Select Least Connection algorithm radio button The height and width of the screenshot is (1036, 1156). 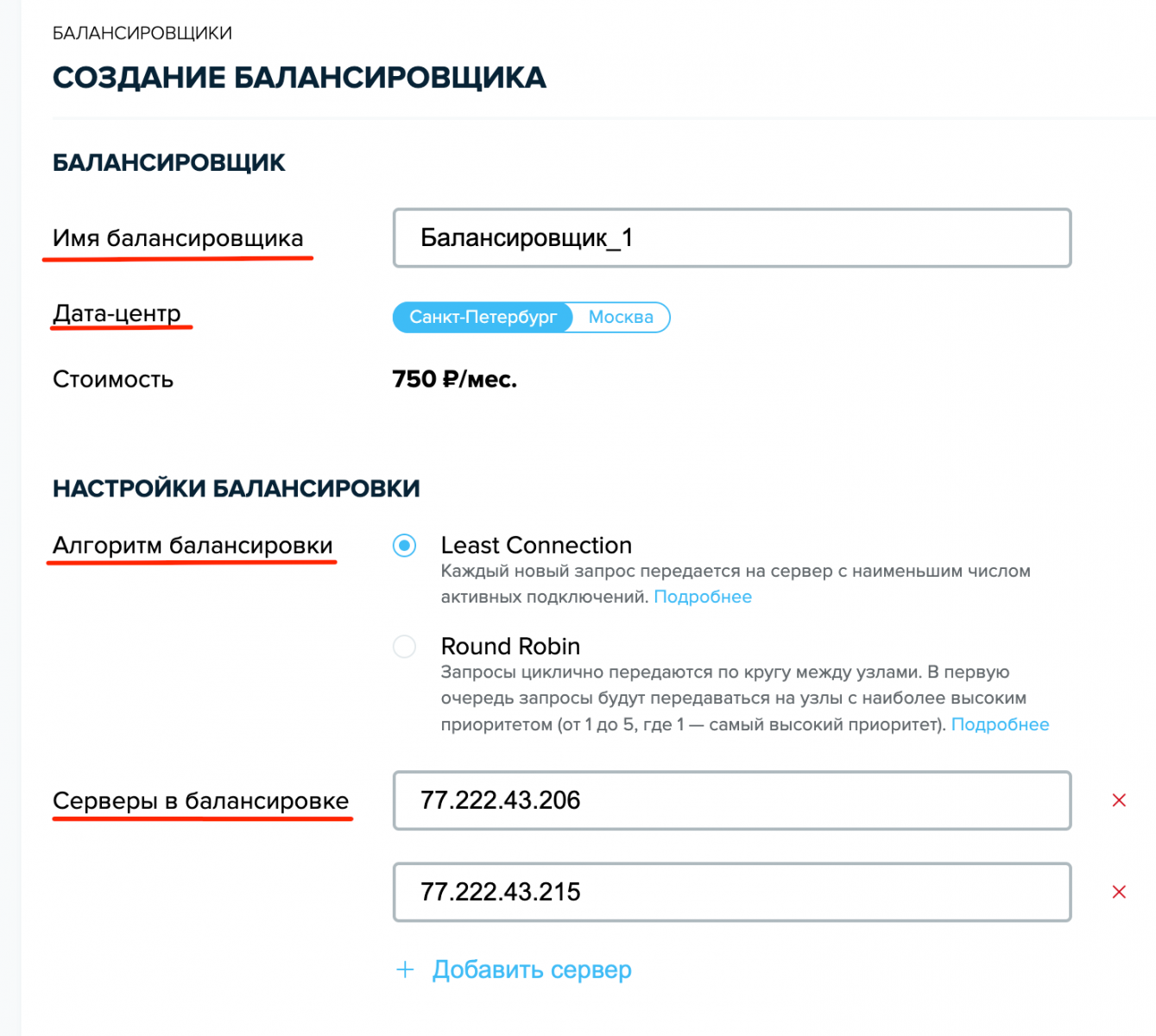(x=404, y=546)
